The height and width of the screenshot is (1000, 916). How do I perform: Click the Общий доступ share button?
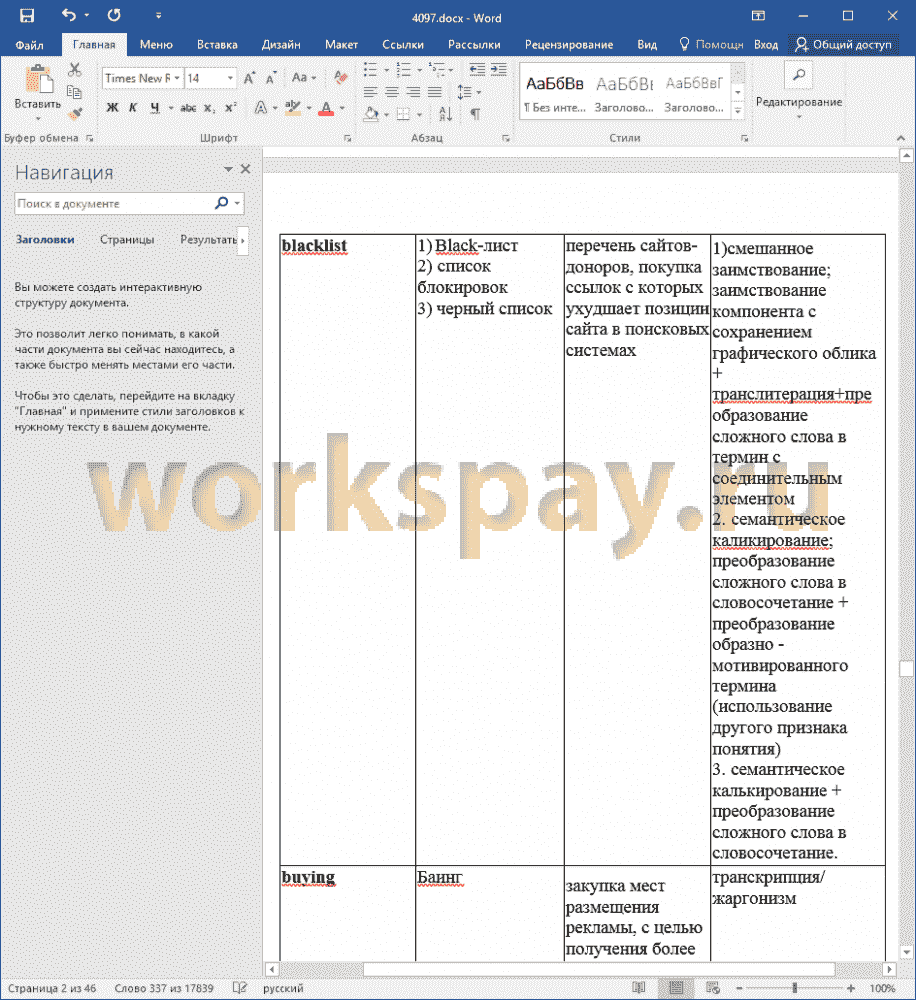click(x=843, y=45)
